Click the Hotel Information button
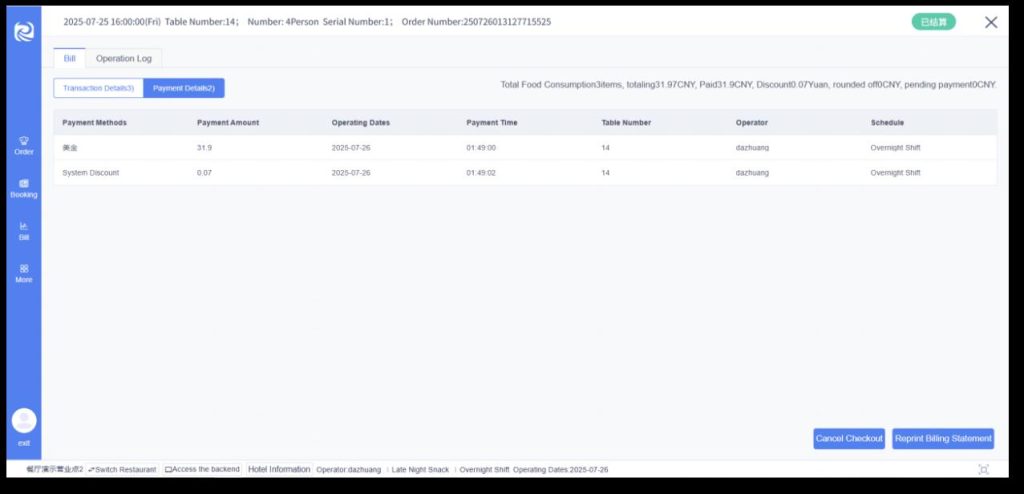The height and width of the screenshot is (494, 1024). click(x=279, y=469)
